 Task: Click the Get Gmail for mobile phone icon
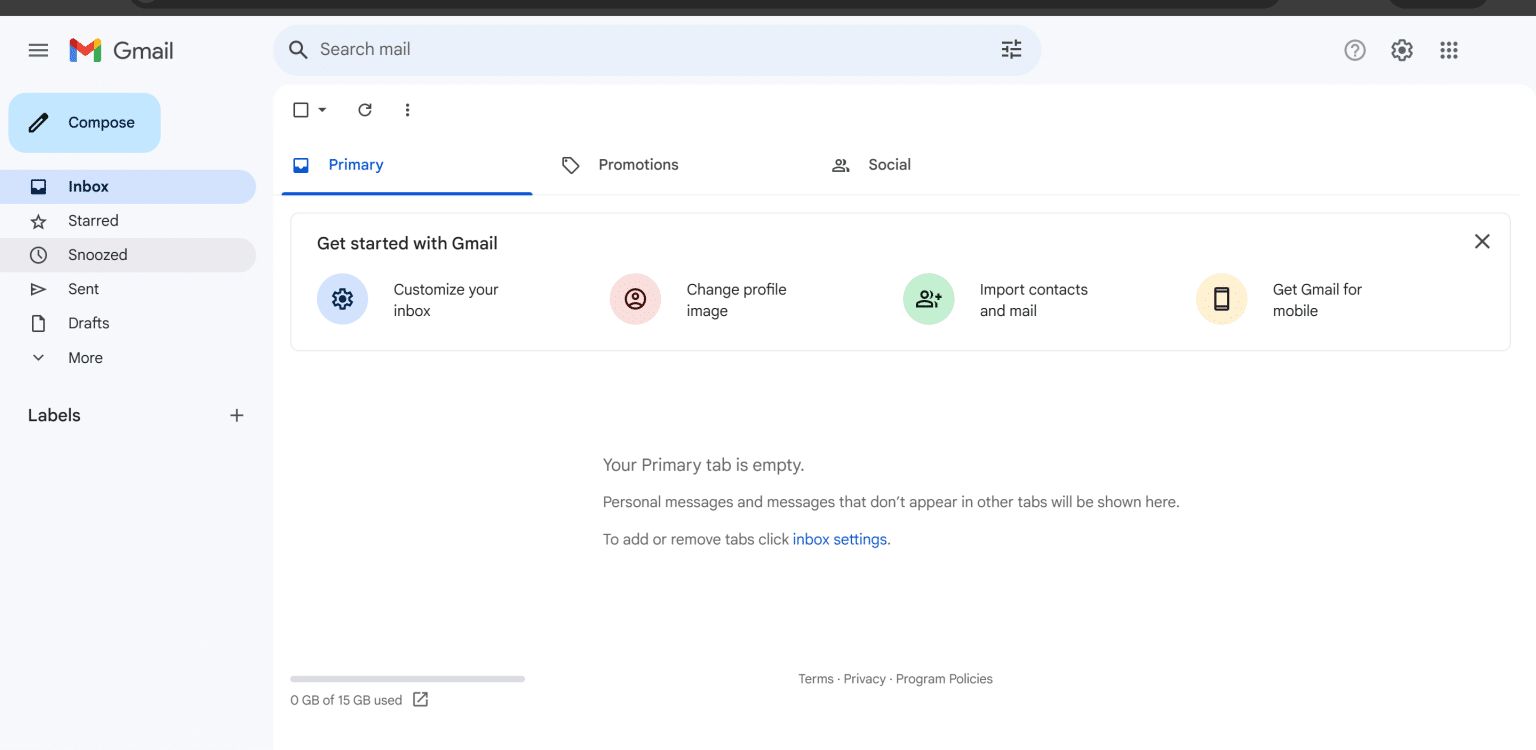click(x=1221, y=299)
